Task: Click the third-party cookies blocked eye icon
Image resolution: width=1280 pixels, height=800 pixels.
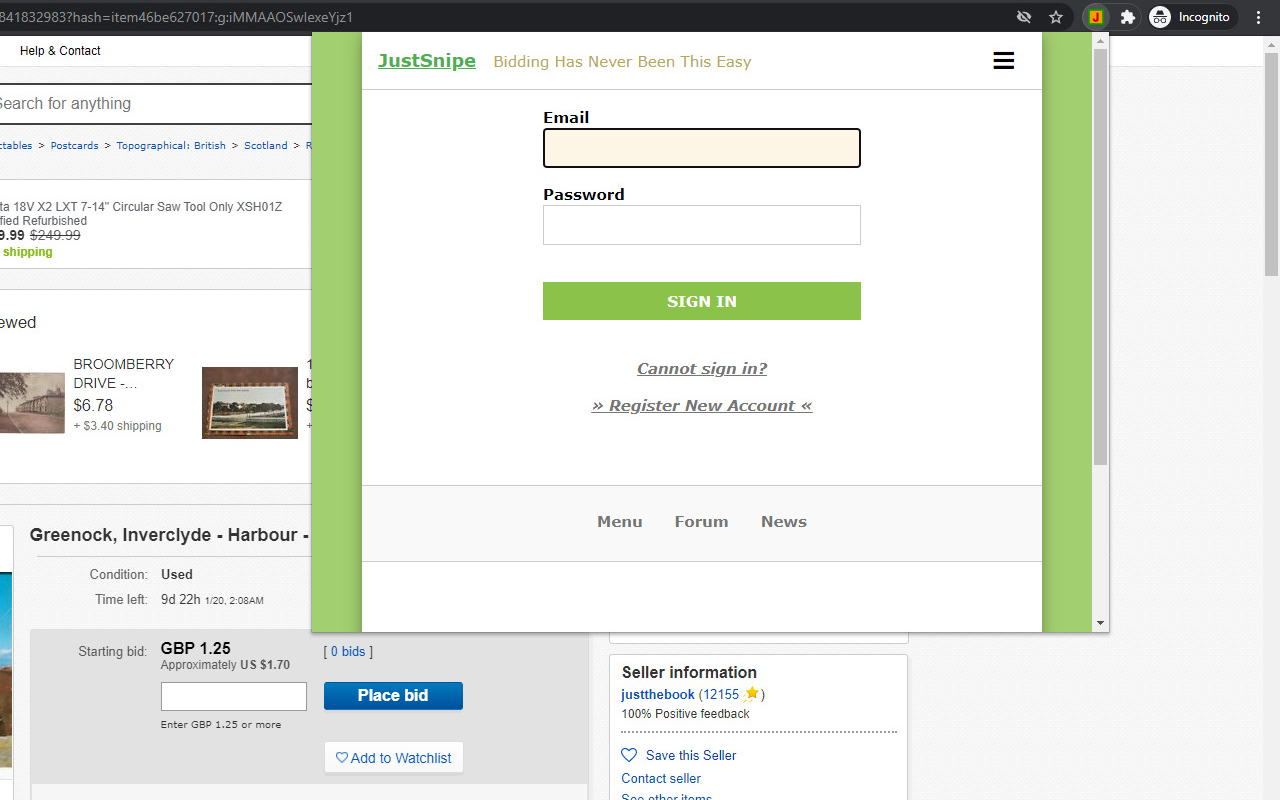Action: [1024, 17]
